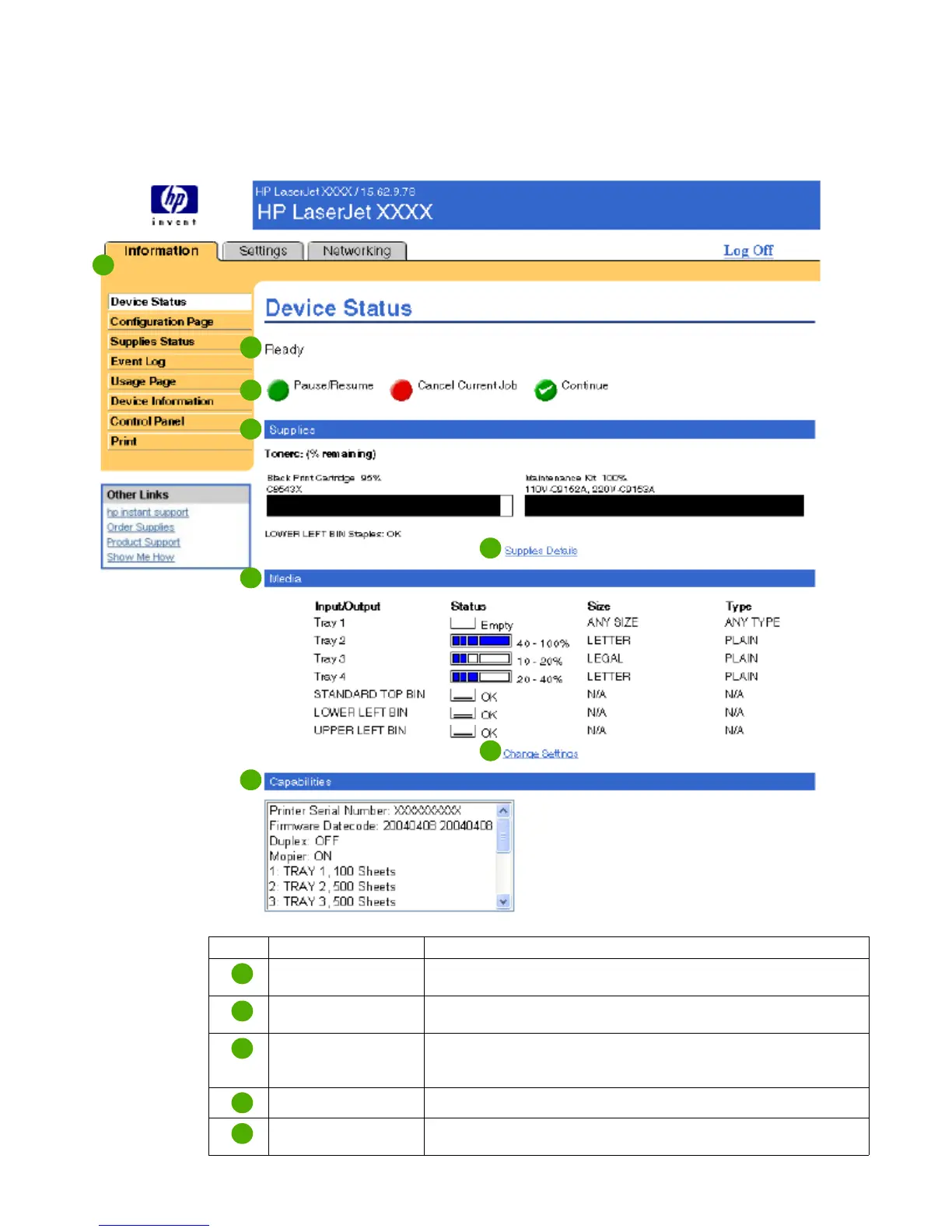Click the HP invent logo
The width and height of the screenshot is (952, 1232).
(x=174, y=205)
